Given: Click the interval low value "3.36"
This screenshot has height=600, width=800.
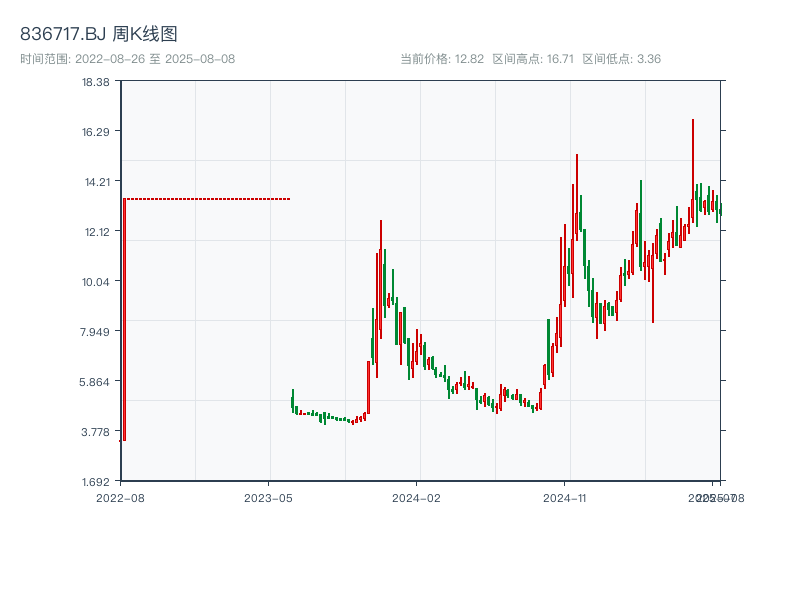Looking at the screenshot, I should pyautogui.click(x=651, y=59).
